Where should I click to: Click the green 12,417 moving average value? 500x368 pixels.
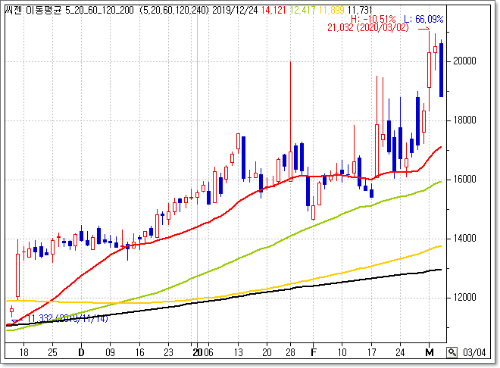(303, 10)
